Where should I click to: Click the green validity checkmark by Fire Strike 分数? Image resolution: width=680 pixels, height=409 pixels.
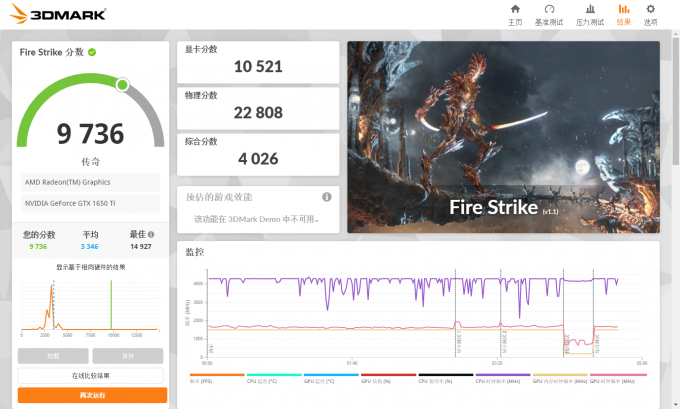(92, 52)
